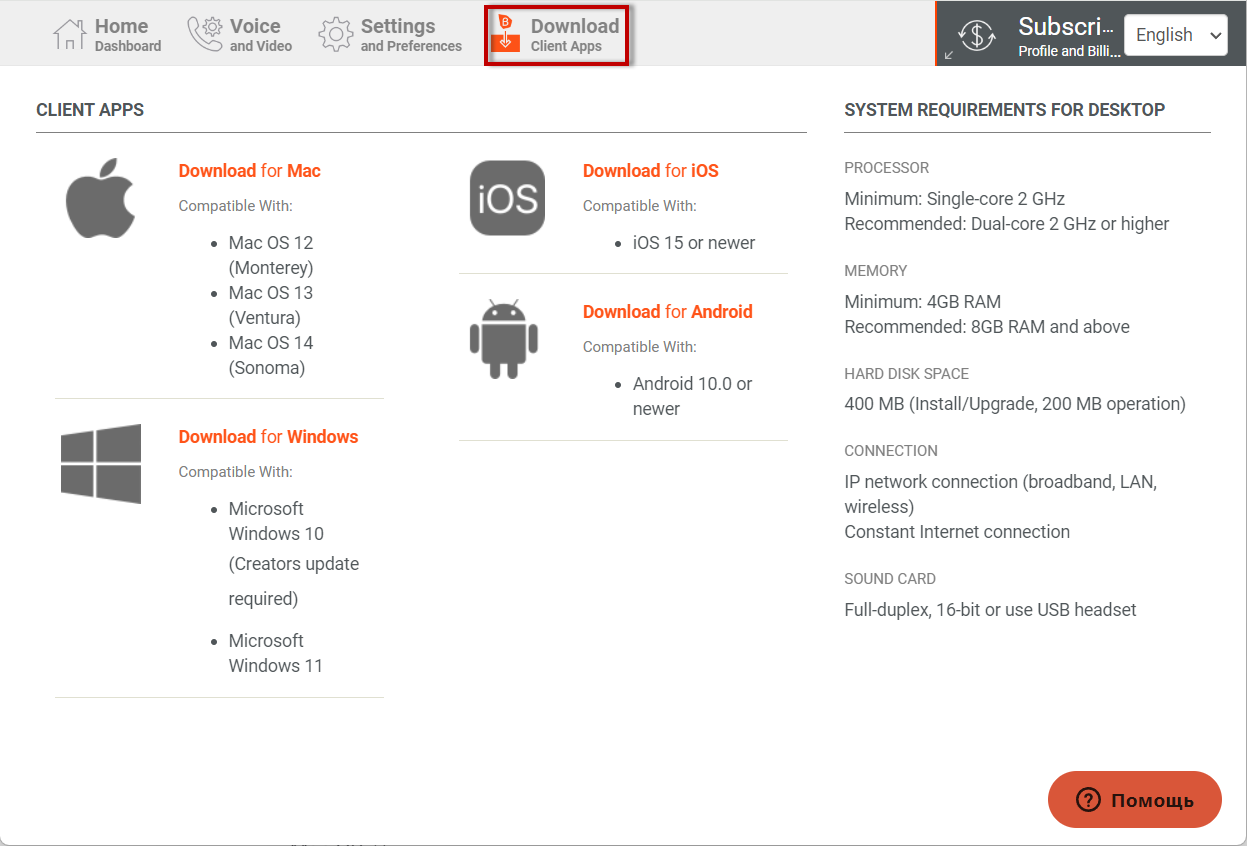The image size is (1247, 846).
Task: Click the phone icon for Voice
Action: coord(204,35)
